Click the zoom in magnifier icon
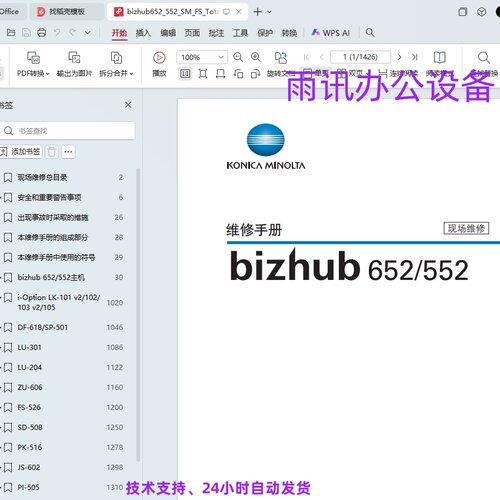 (x=256, y=57)
